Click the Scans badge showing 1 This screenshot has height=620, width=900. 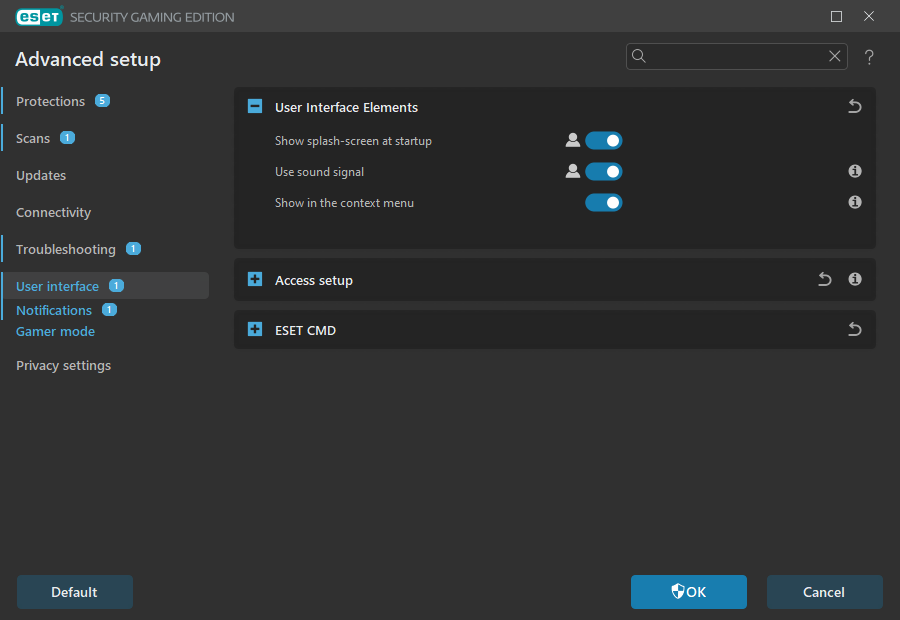click(67, 138)
